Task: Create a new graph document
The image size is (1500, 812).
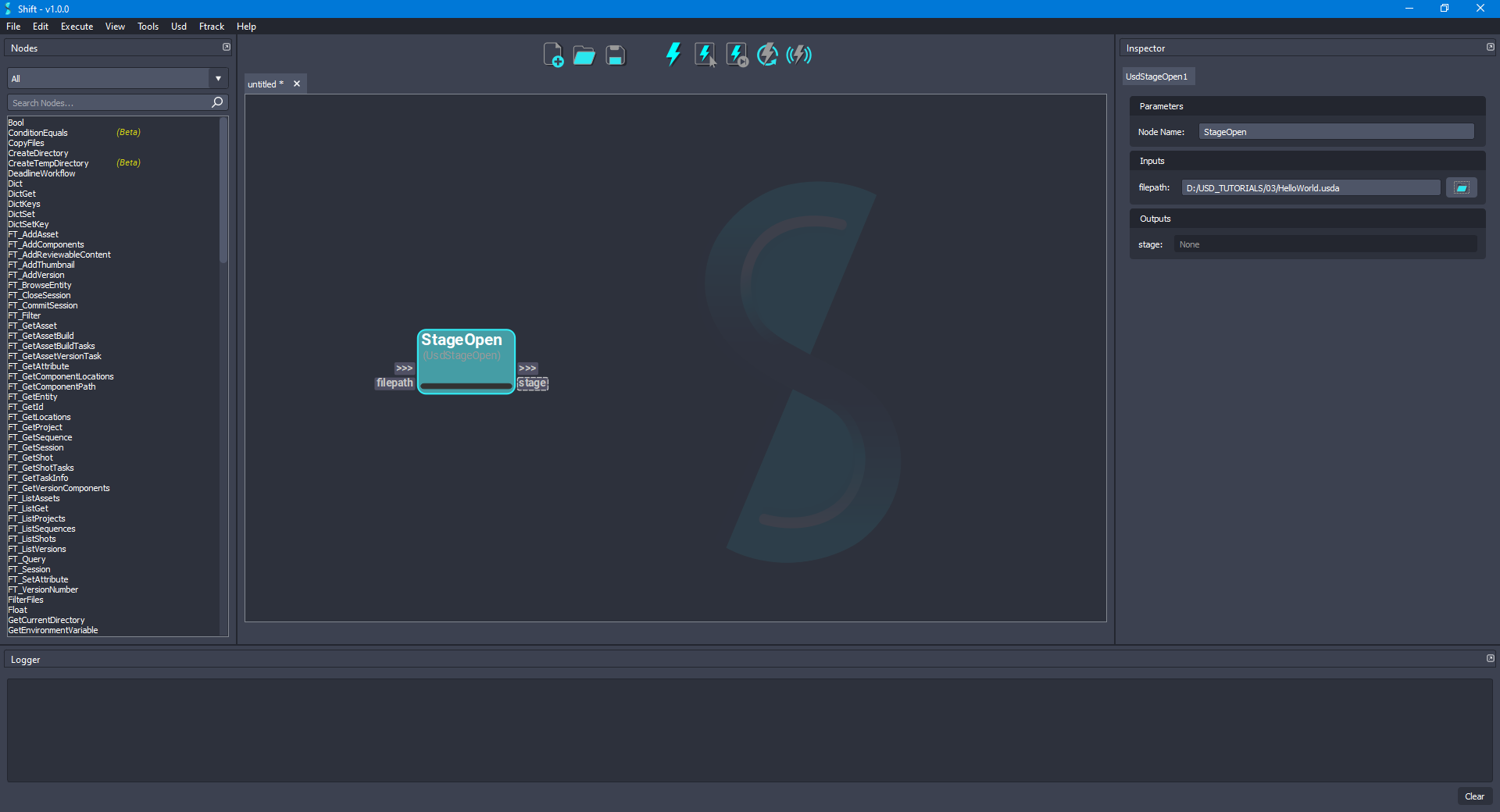Action: [555, 55]
